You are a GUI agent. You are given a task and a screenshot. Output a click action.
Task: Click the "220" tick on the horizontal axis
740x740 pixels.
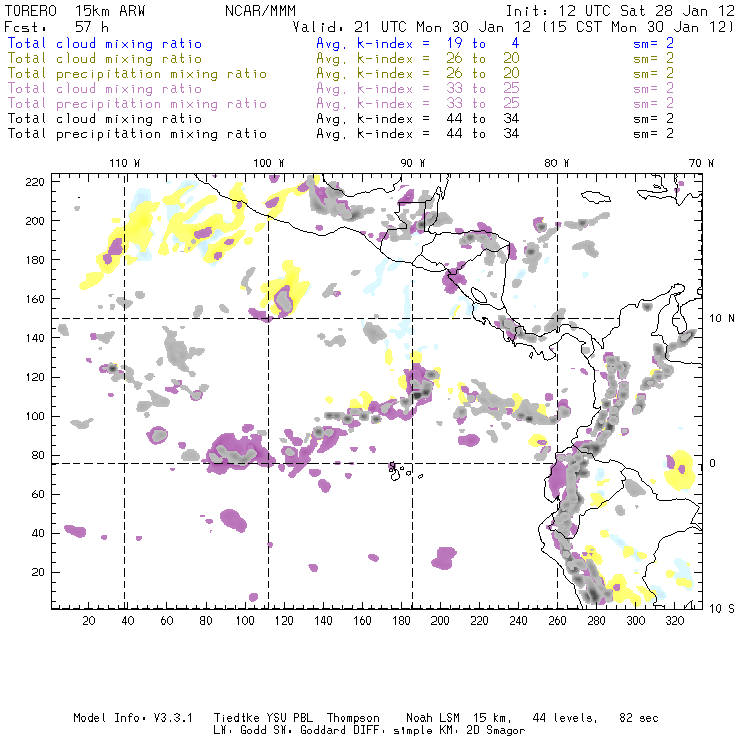(x=479, y=621)
